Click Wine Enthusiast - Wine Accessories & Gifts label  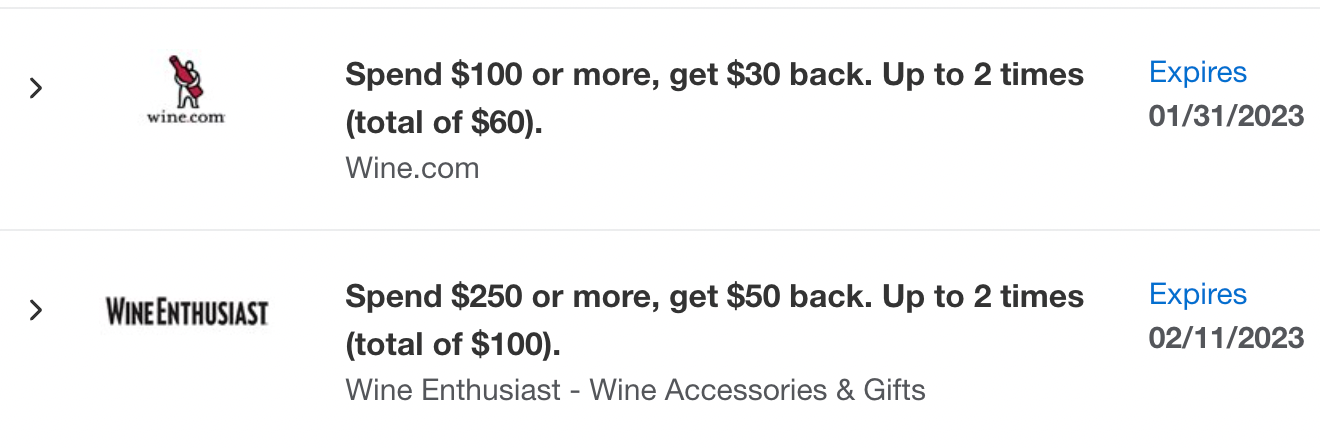click(635, 389)
